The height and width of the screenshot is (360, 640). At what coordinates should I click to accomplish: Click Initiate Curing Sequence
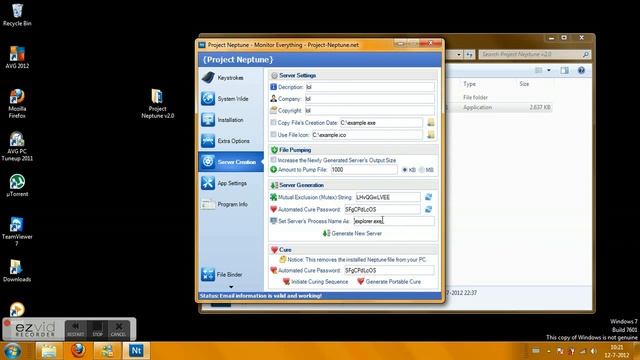316,282
